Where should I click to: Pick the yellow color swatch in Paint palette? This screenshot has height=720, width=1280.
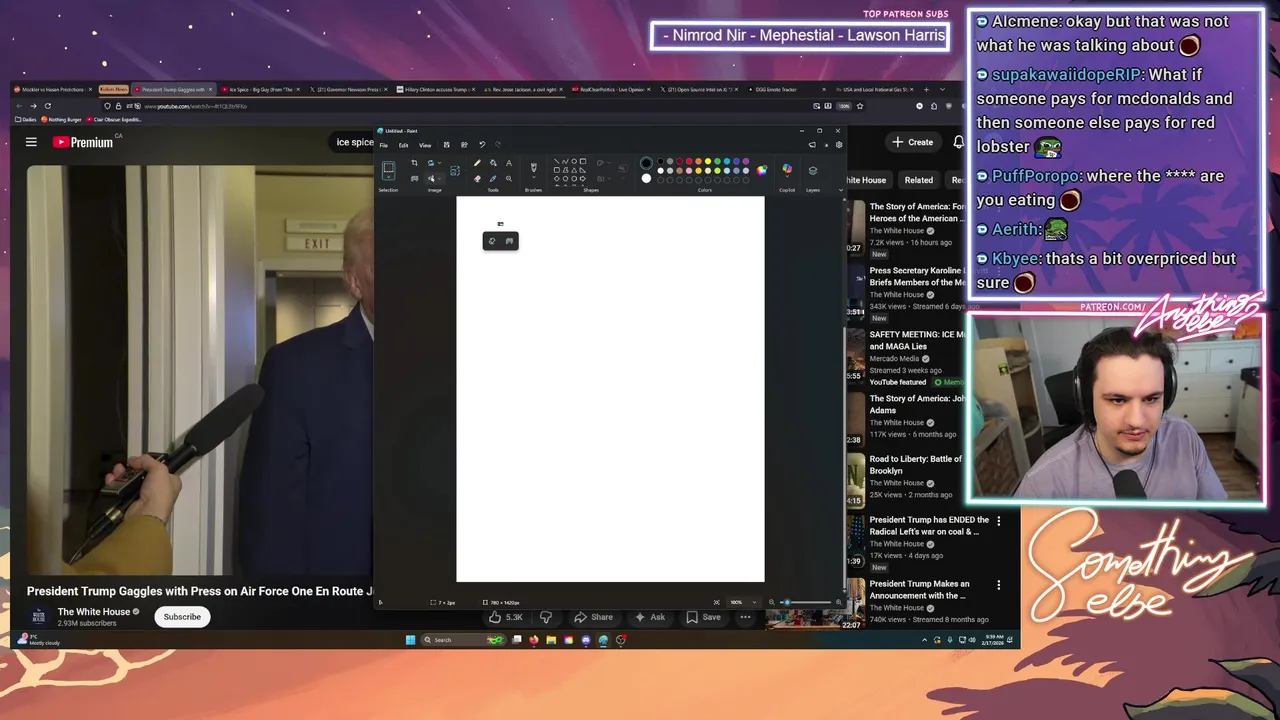coord(708,161)
